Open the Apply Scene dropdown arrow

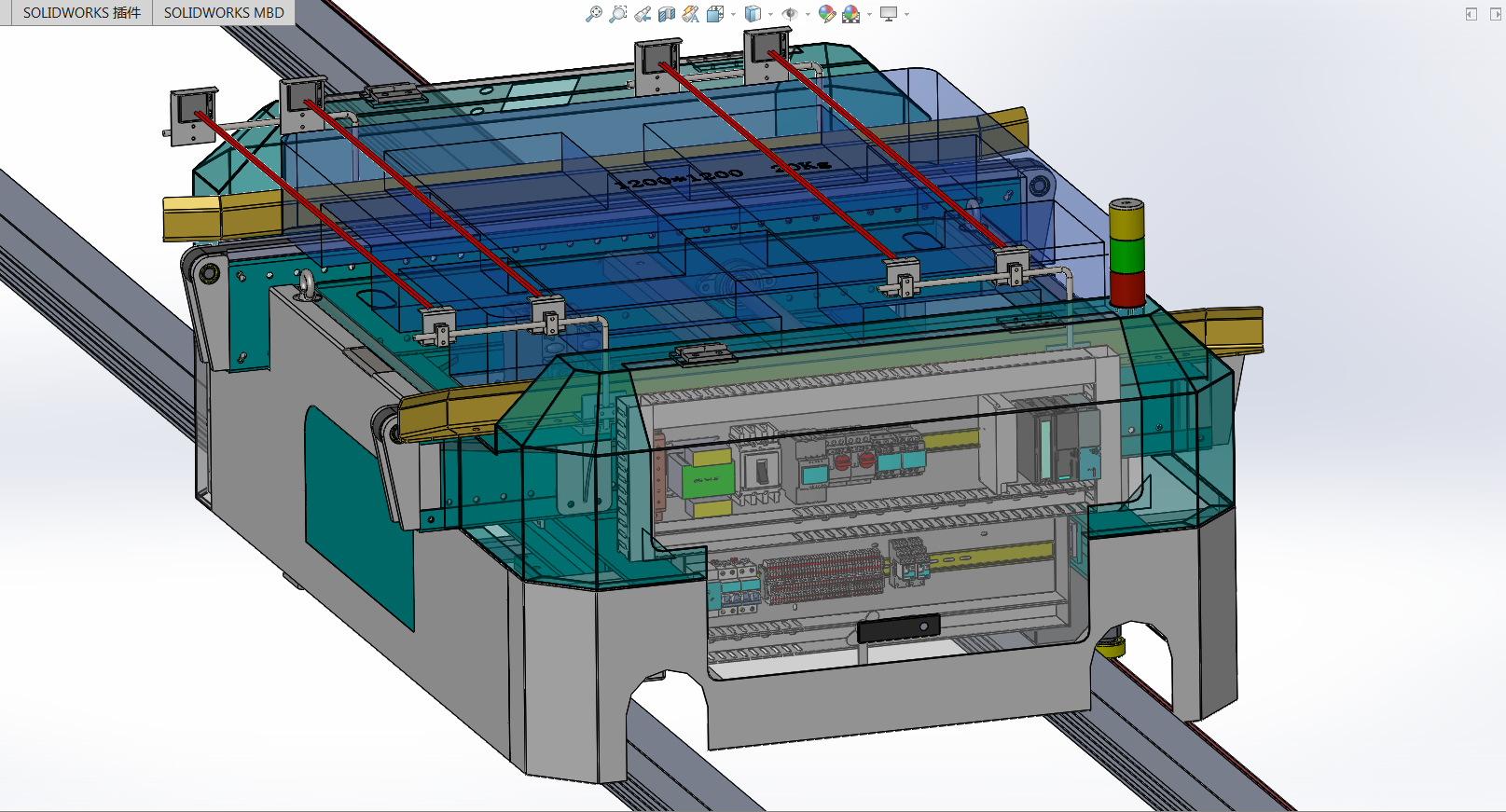(x=869, y=14)
